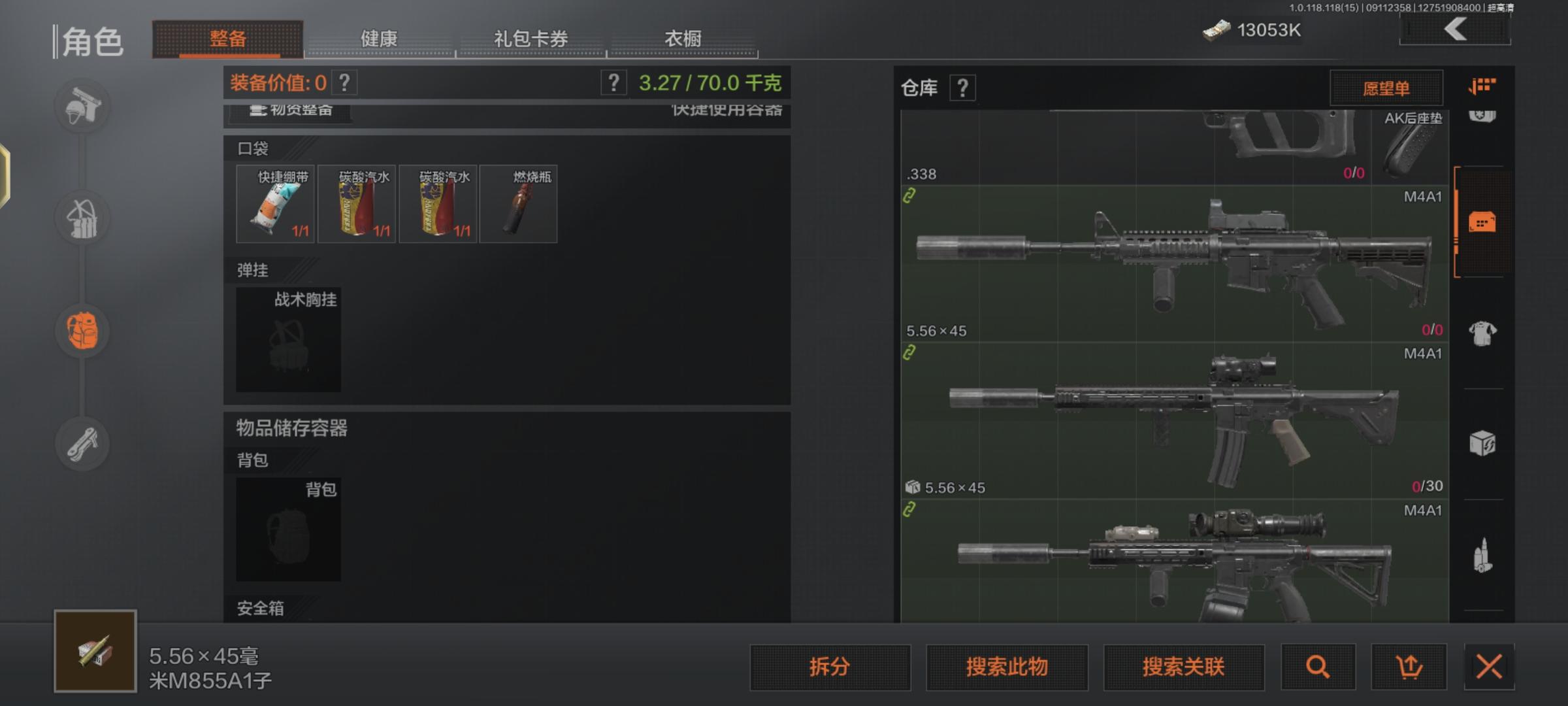Open the weapon and helmet sidebar category

(82, 106)
